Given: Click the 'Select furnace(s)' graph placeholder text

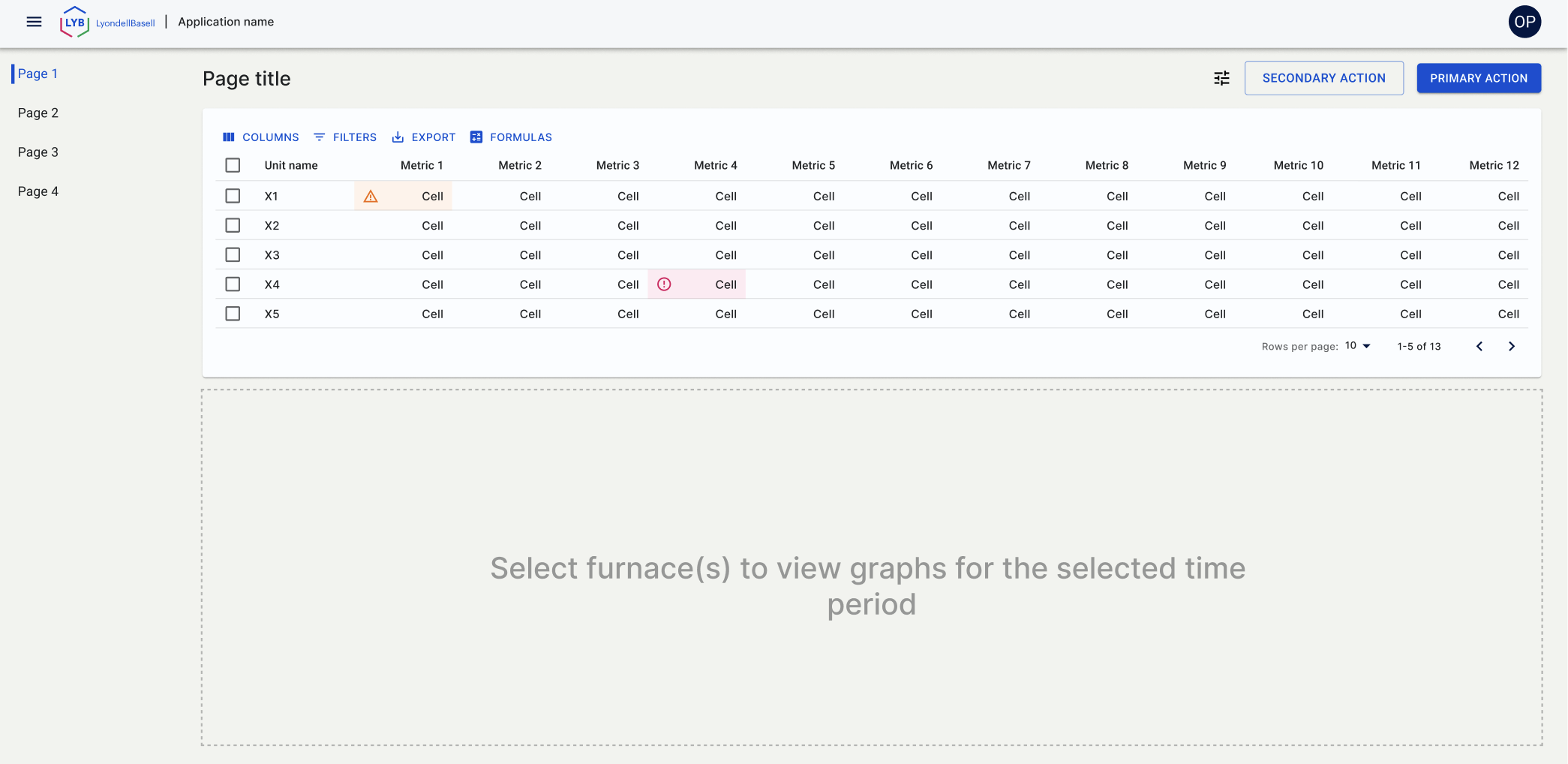Looking at the screenshot, I should tap(868, 586).
